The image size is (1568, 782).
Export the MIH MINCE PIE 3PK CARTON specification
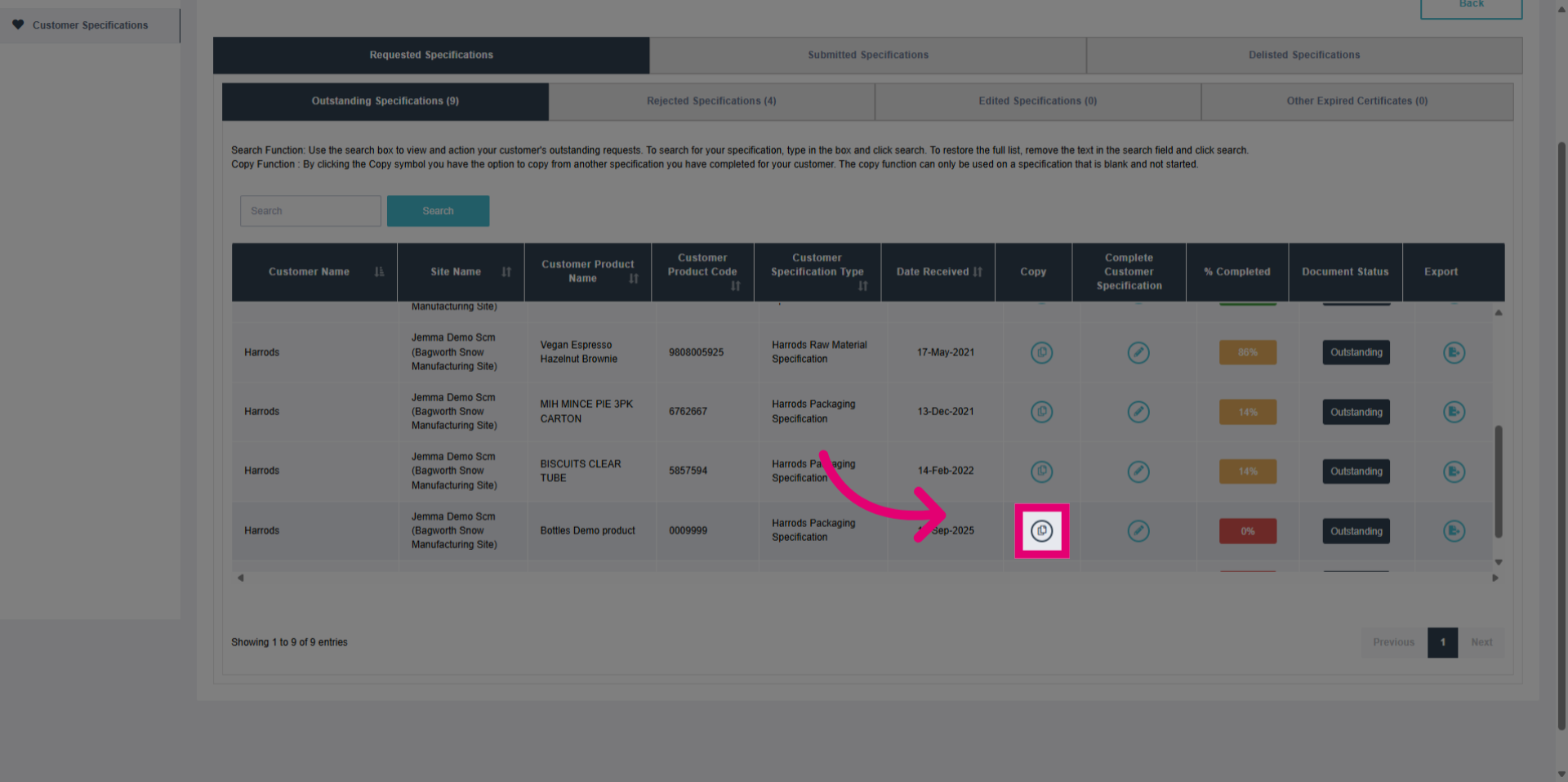tap(1454, 412)
